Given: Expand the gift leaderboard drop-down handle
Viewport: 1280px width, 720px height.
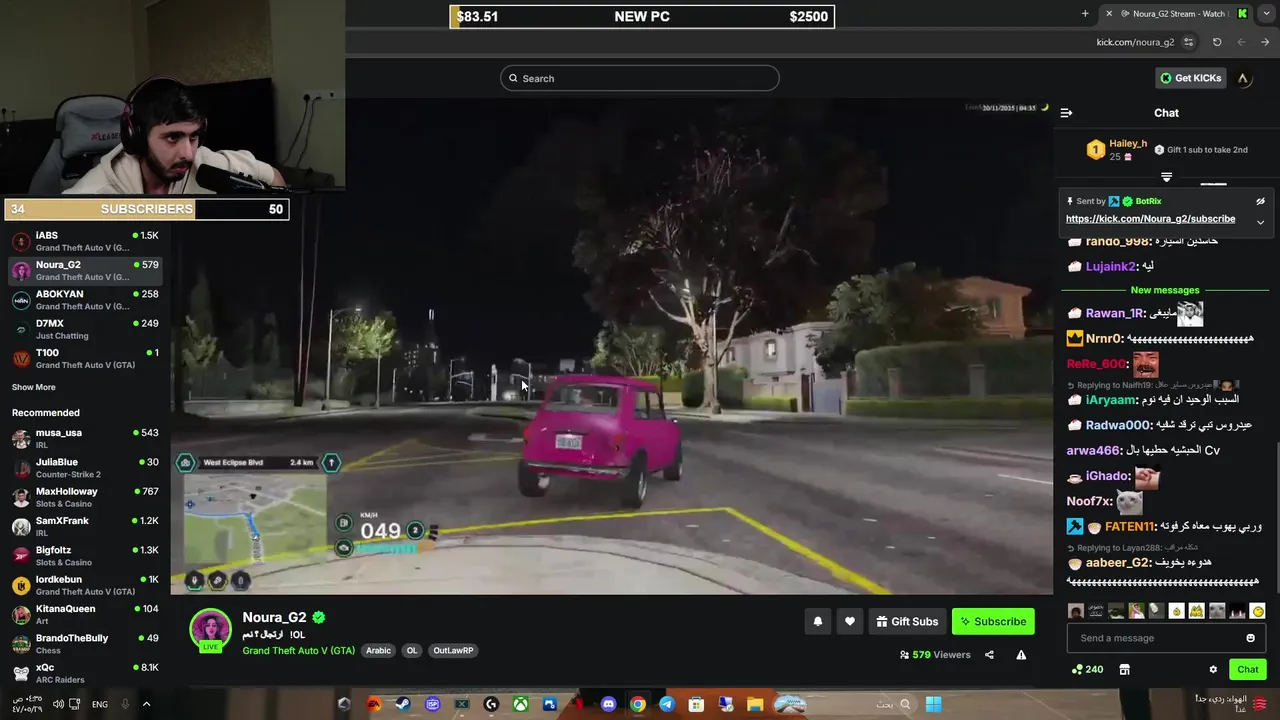Looking at the screenshot, I should tap(1166, 176).
